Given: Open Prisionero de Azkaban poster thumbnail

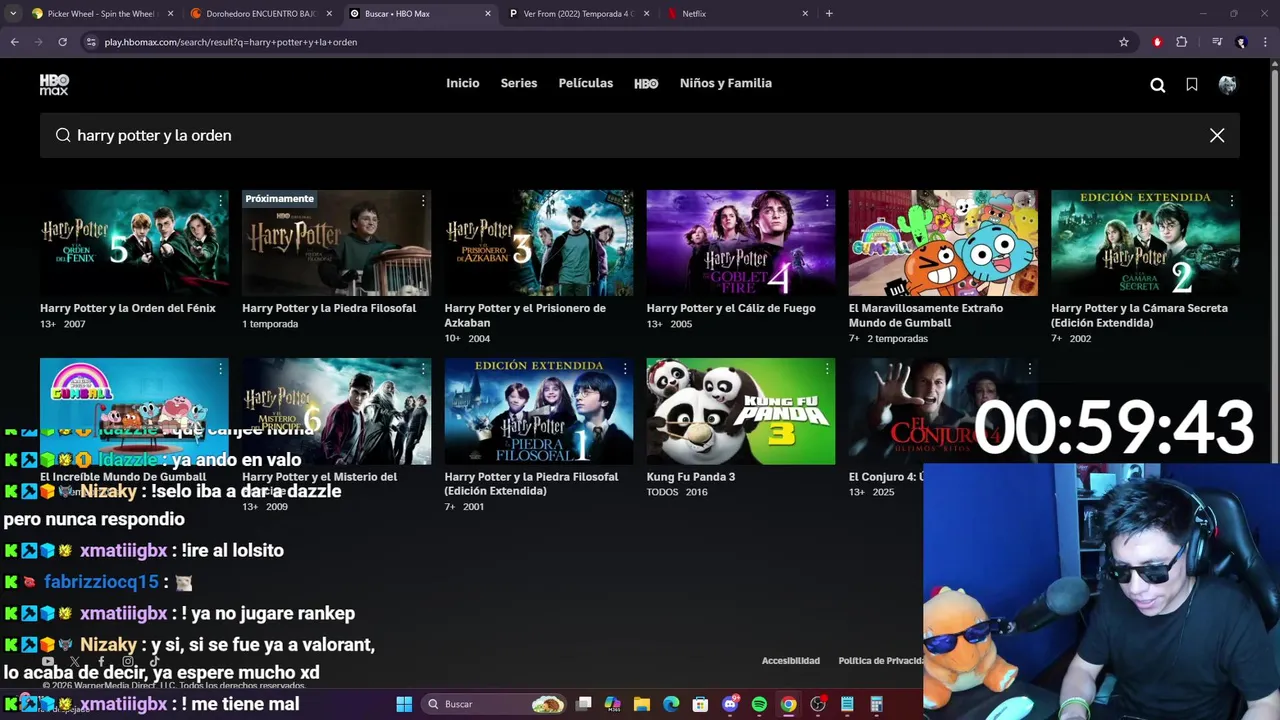Looking at the screenshot, I should 538,243.
